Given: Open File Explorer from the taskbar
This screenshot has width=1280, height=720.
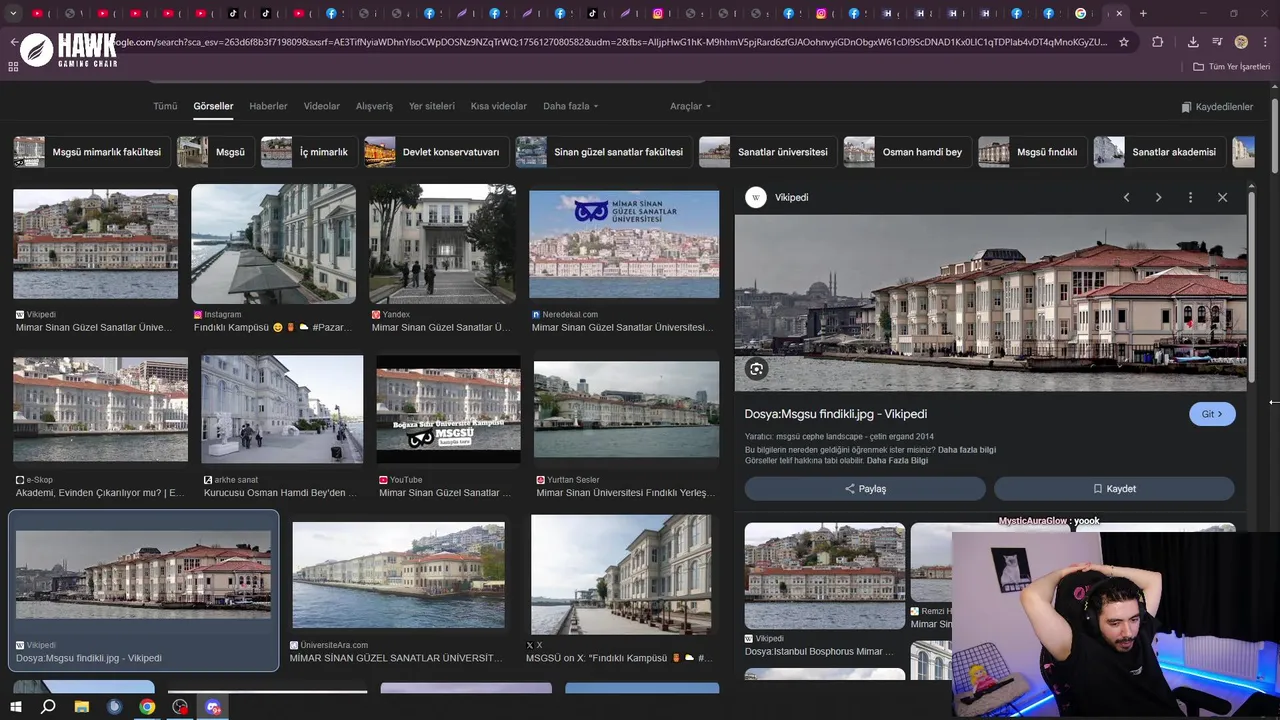Looking at the screenshot, I should [82, 707].
